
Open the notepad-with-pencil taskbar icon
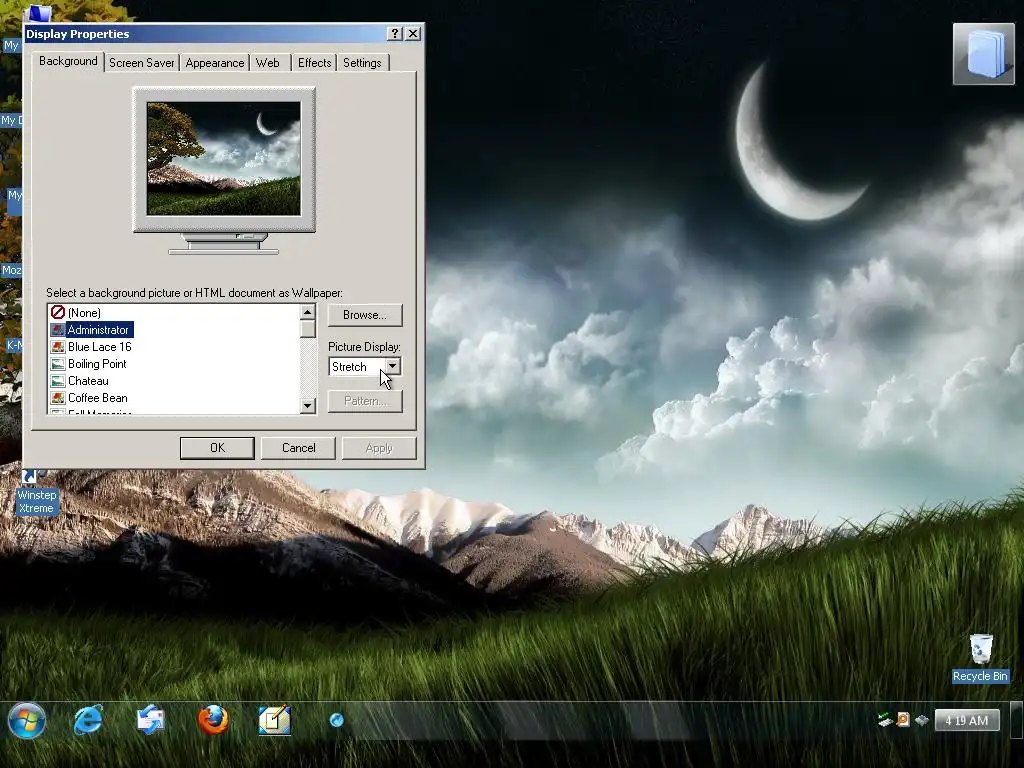click(274, 720)
